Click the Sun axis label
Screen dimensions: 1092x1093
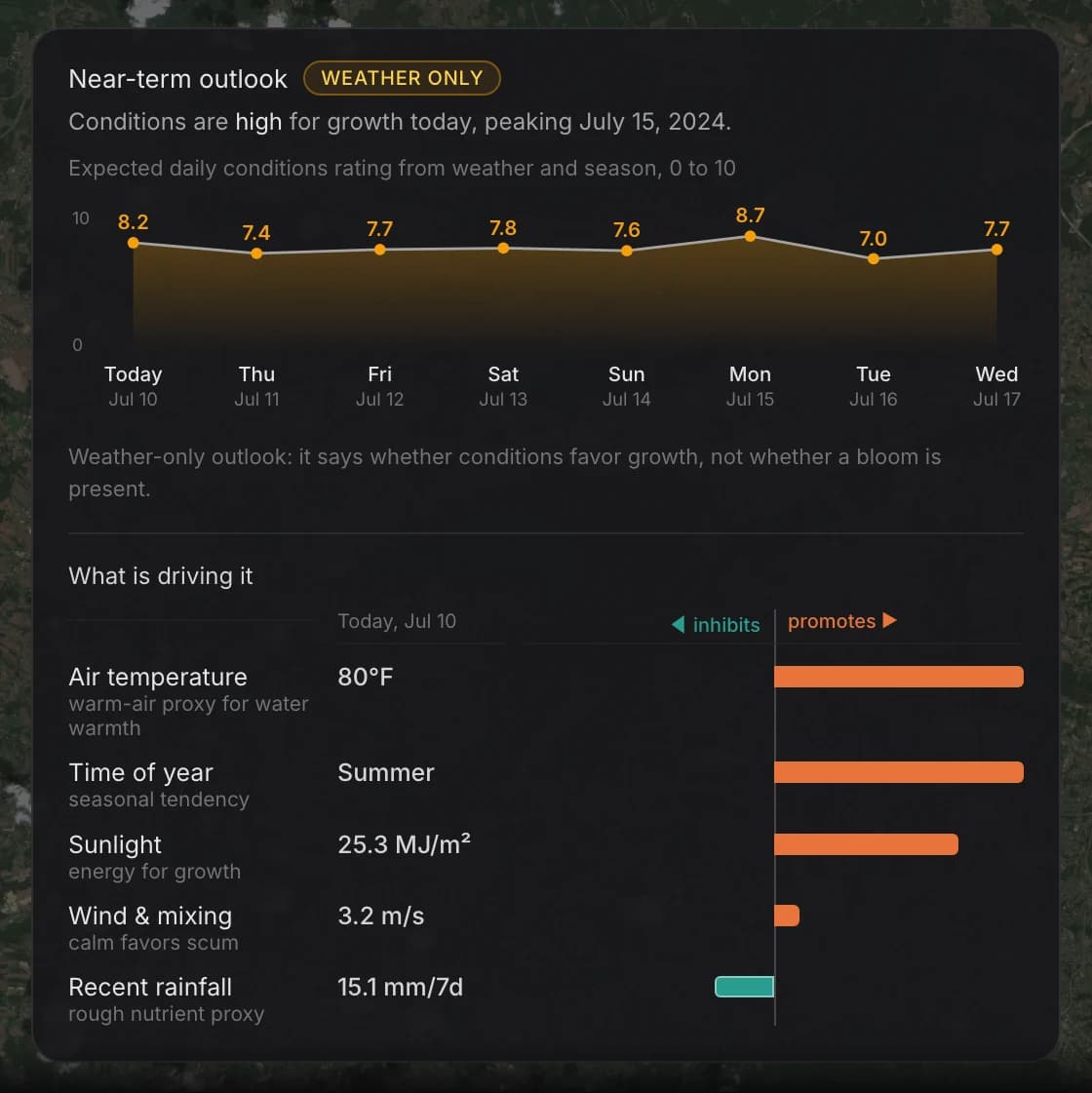click(627, 374)
